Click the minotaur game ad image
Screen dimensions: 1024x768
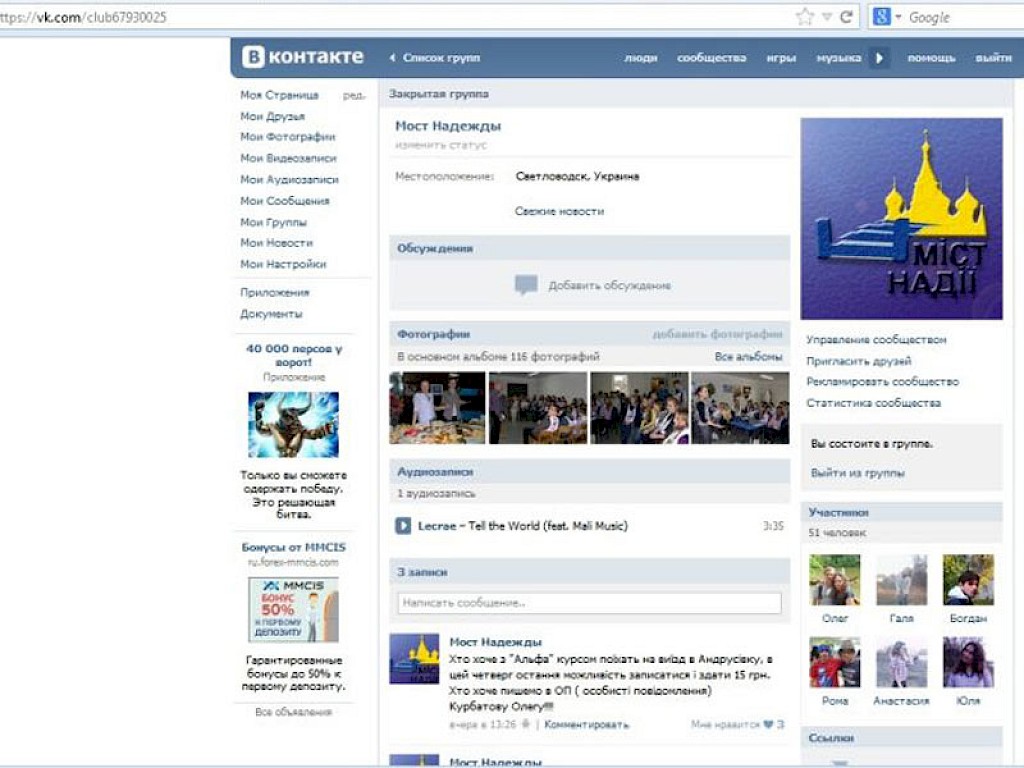293,424
